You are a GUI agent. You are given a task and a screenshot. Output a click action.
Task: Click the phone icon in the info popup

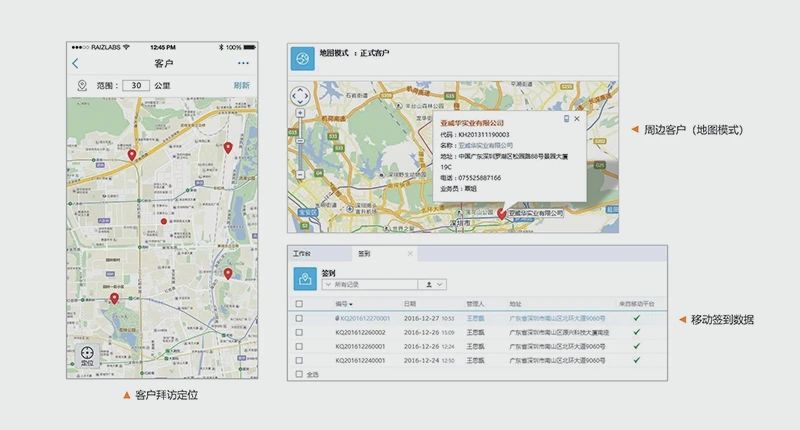pos(566,119)
